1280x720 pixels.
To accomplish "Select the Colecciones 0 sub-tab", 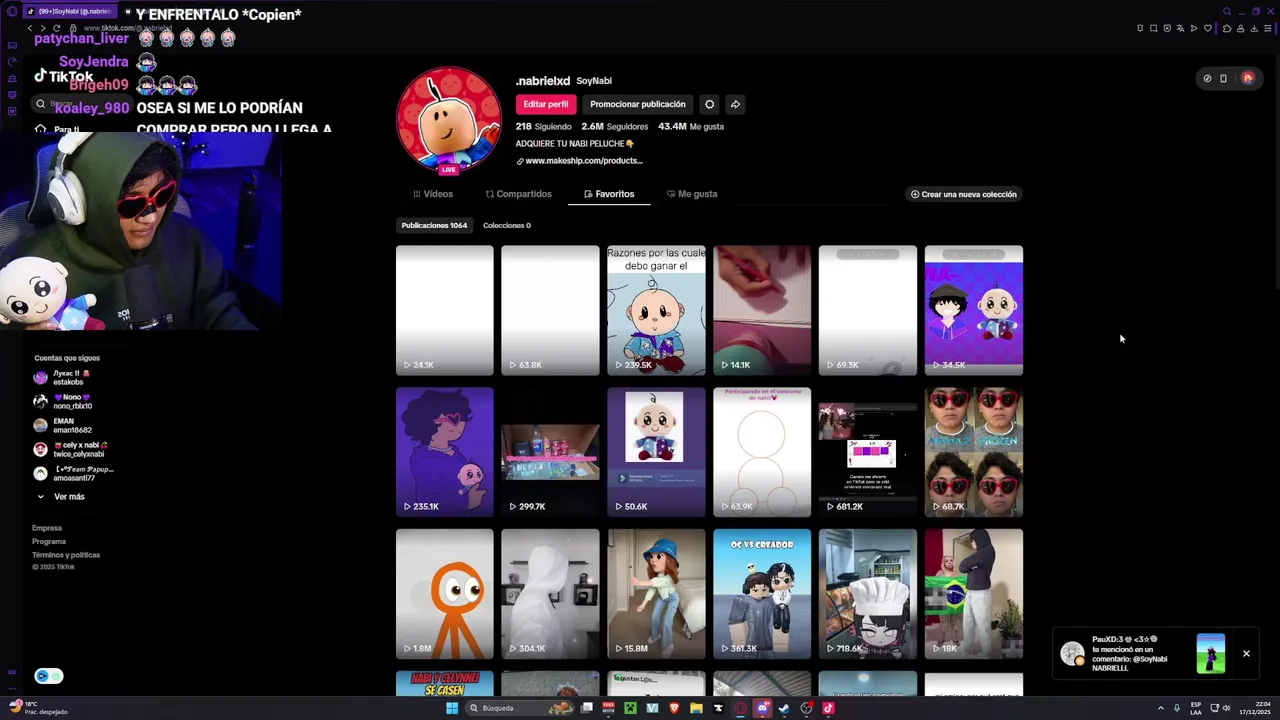I will tap(507, 225).
